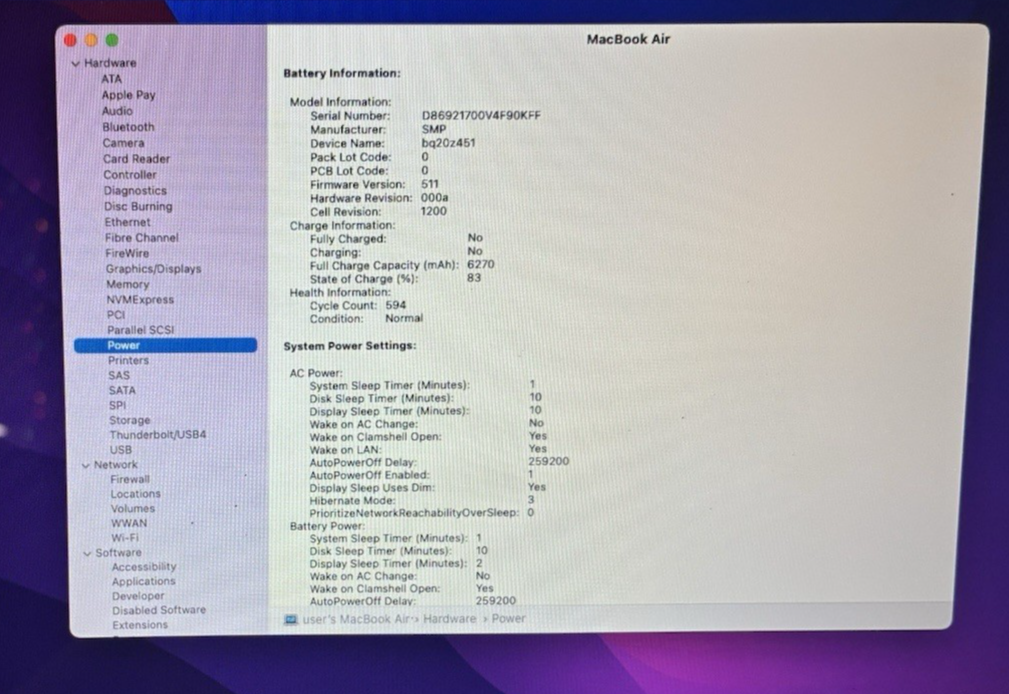Select the highlighted Power item
1009x694 pixels.
coord(124,345)
